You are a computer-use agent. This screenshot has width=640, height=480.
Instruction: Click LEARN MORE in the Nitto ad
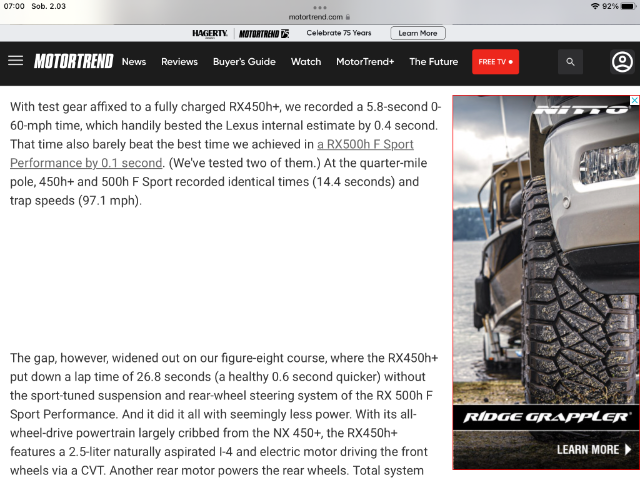click(x=594, y=449)
